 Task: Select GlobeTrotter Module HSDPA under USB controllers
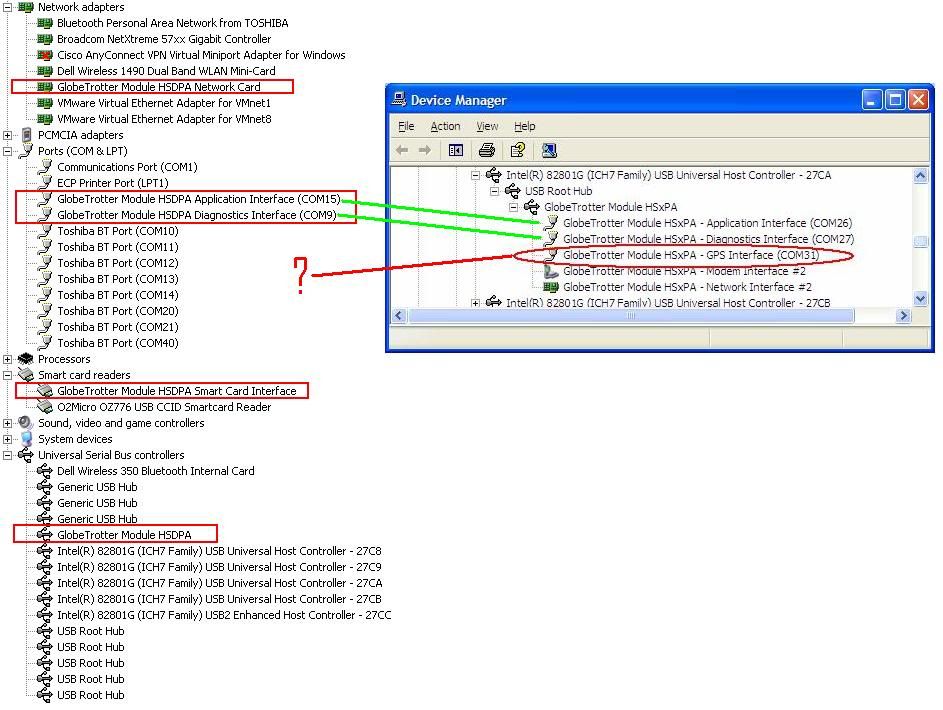click(124, 535)
